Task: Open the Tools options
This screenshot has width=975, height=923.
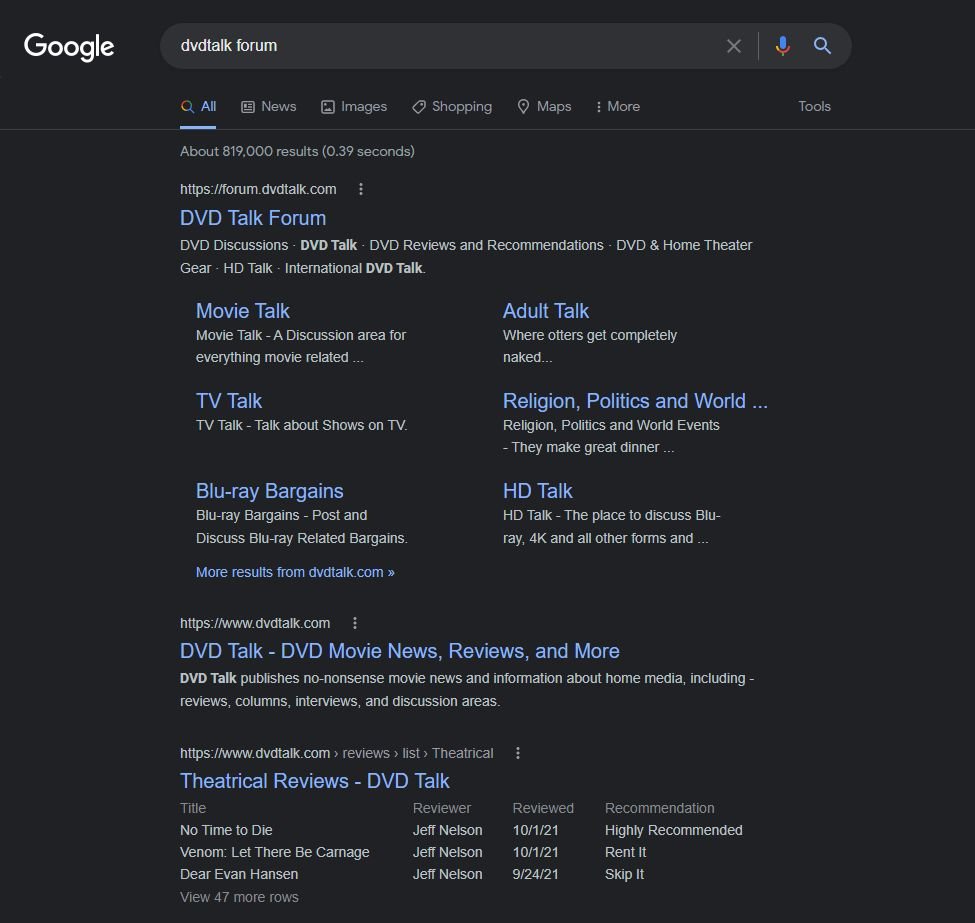Action: (x=814, y=106)
